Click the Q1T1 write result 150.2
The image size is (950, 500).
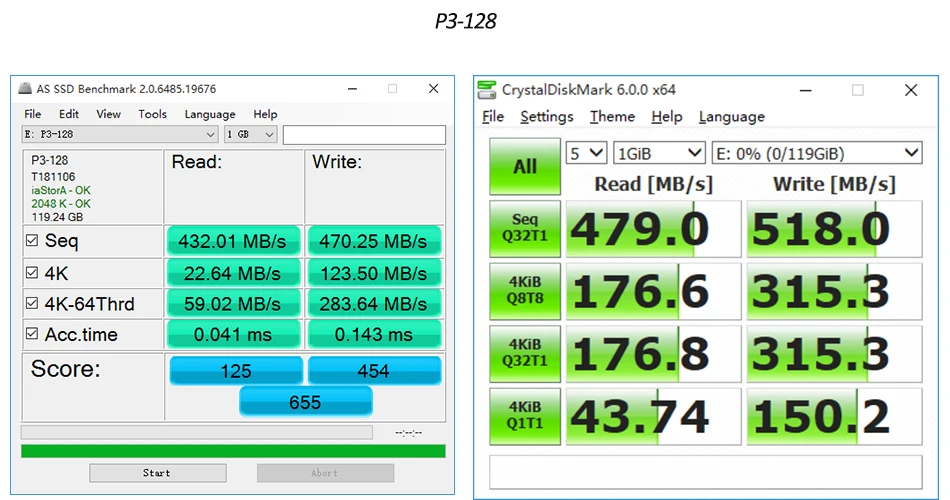(x=834, y=416)
